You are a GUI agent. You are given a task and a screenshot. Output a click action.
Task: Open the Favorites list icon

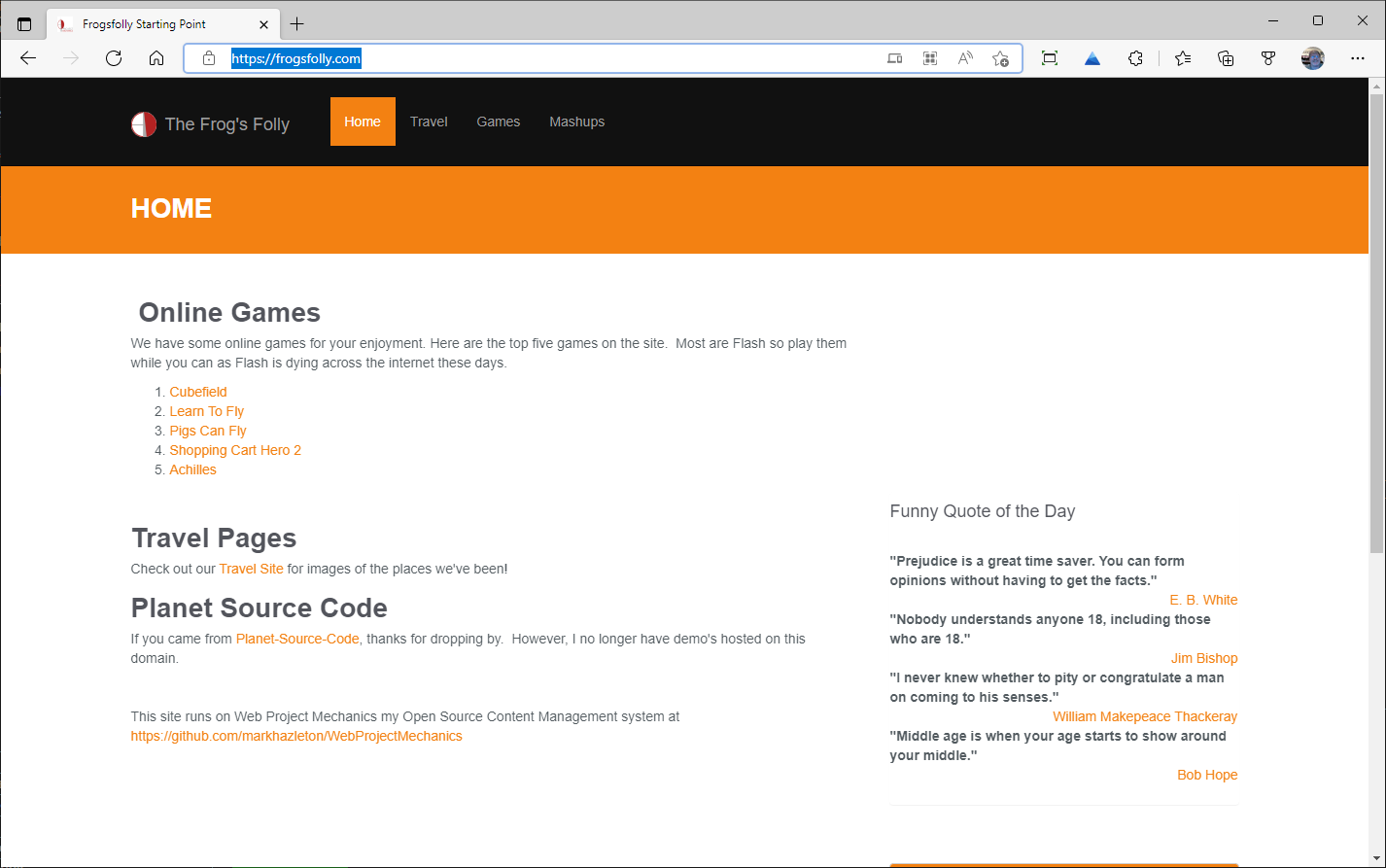point(1182,58)
